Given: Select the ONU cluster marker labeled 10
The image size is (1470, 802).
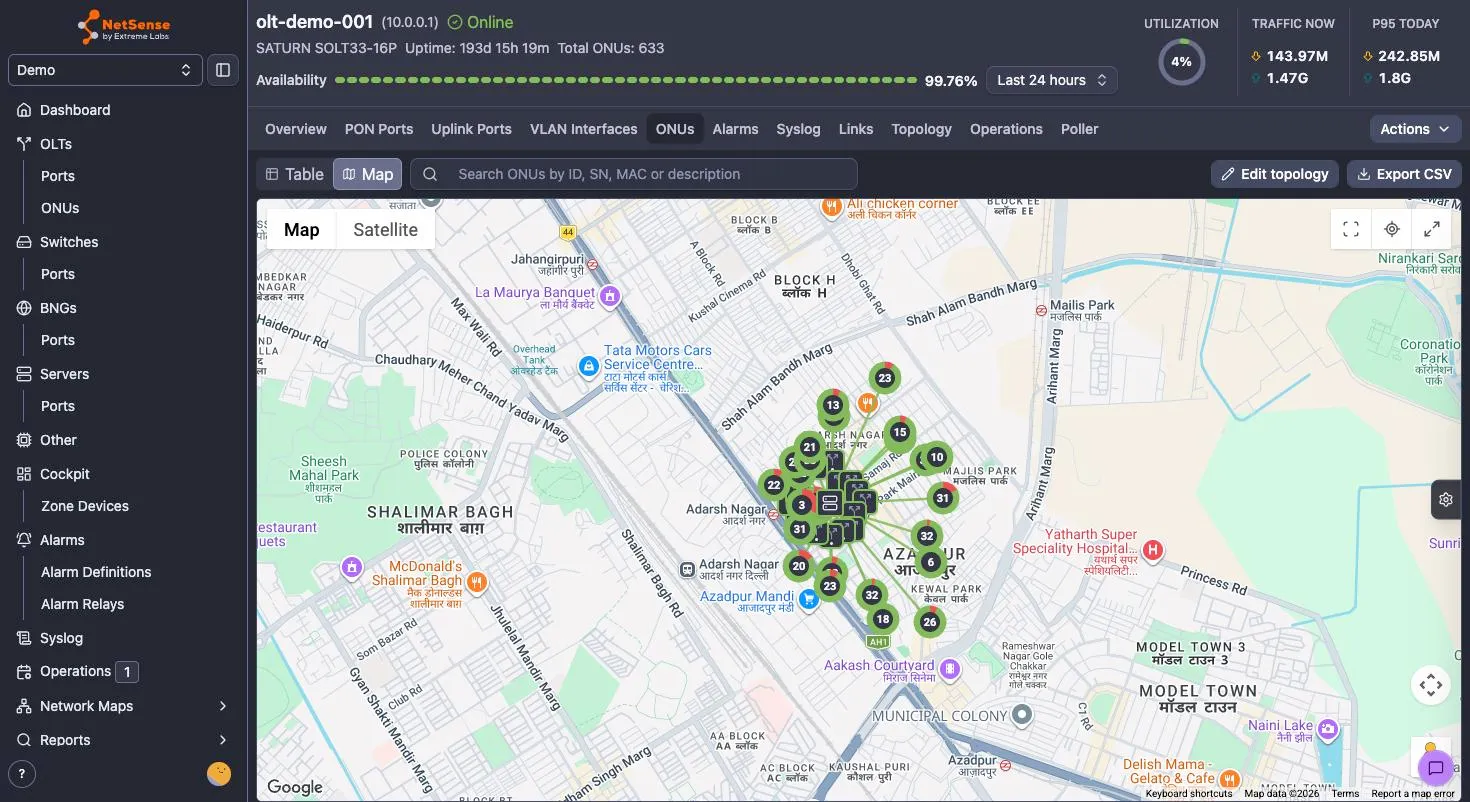Looking at the screenshot, I should [x=937, y=457].
